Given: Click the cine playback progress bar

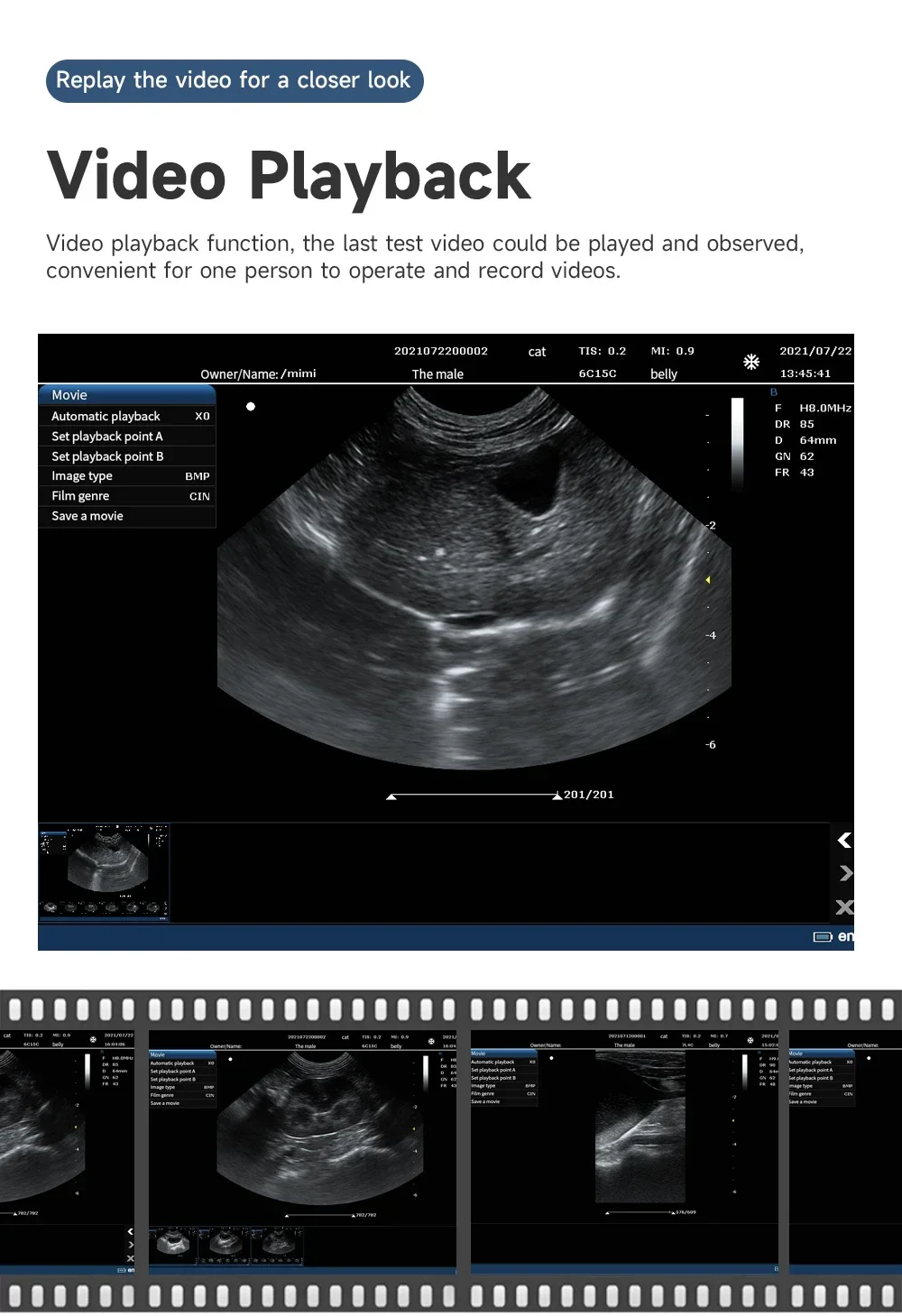Looking at the screenshot, I should point(474,796).
